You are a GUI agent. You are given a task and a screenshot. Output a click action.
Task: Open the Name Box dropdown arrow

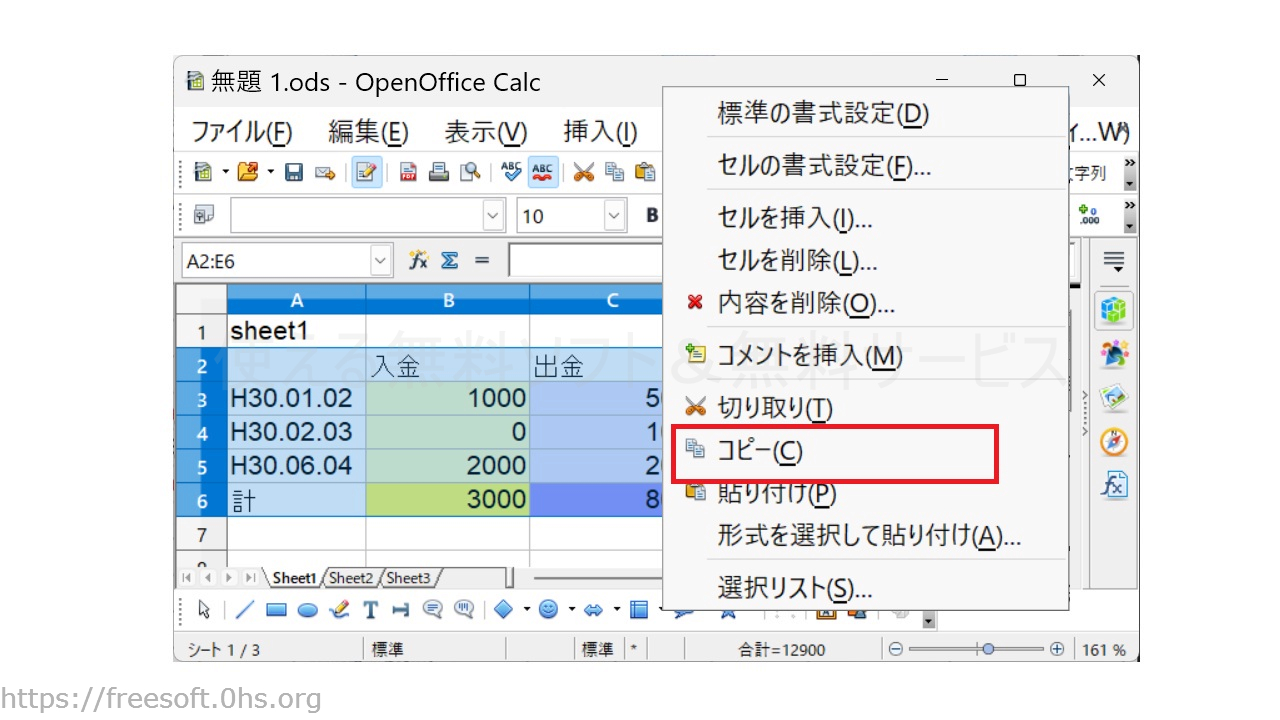pos(380,261)
